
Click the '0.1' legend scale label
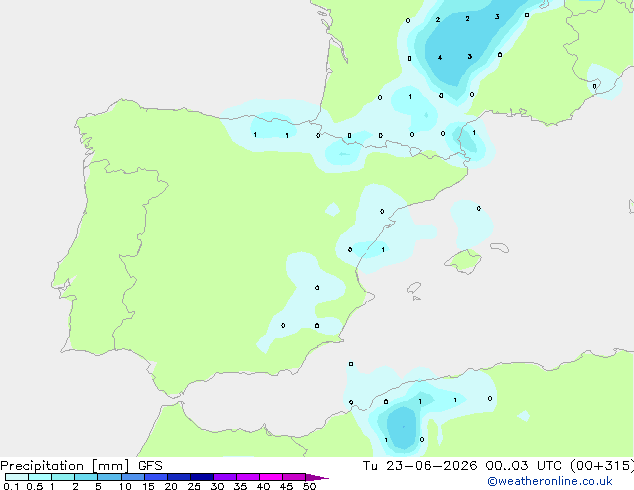(x=11, y=486)
